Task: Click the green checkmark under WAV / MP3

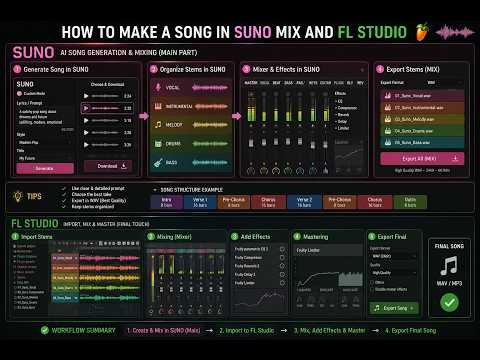Action: click(x=449, y=302)
